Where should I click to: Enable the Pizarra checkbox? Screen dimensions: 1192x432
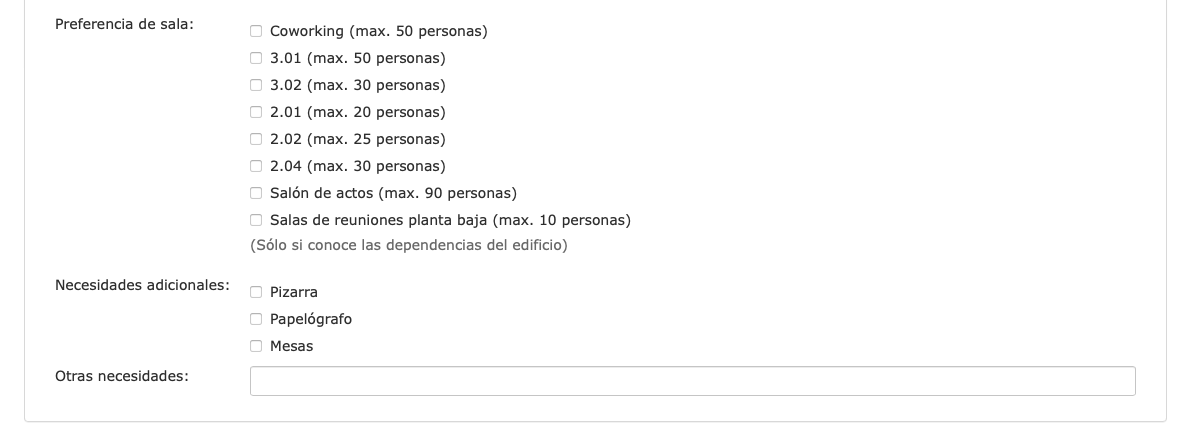pyautogui.click(x=256, y=292)
